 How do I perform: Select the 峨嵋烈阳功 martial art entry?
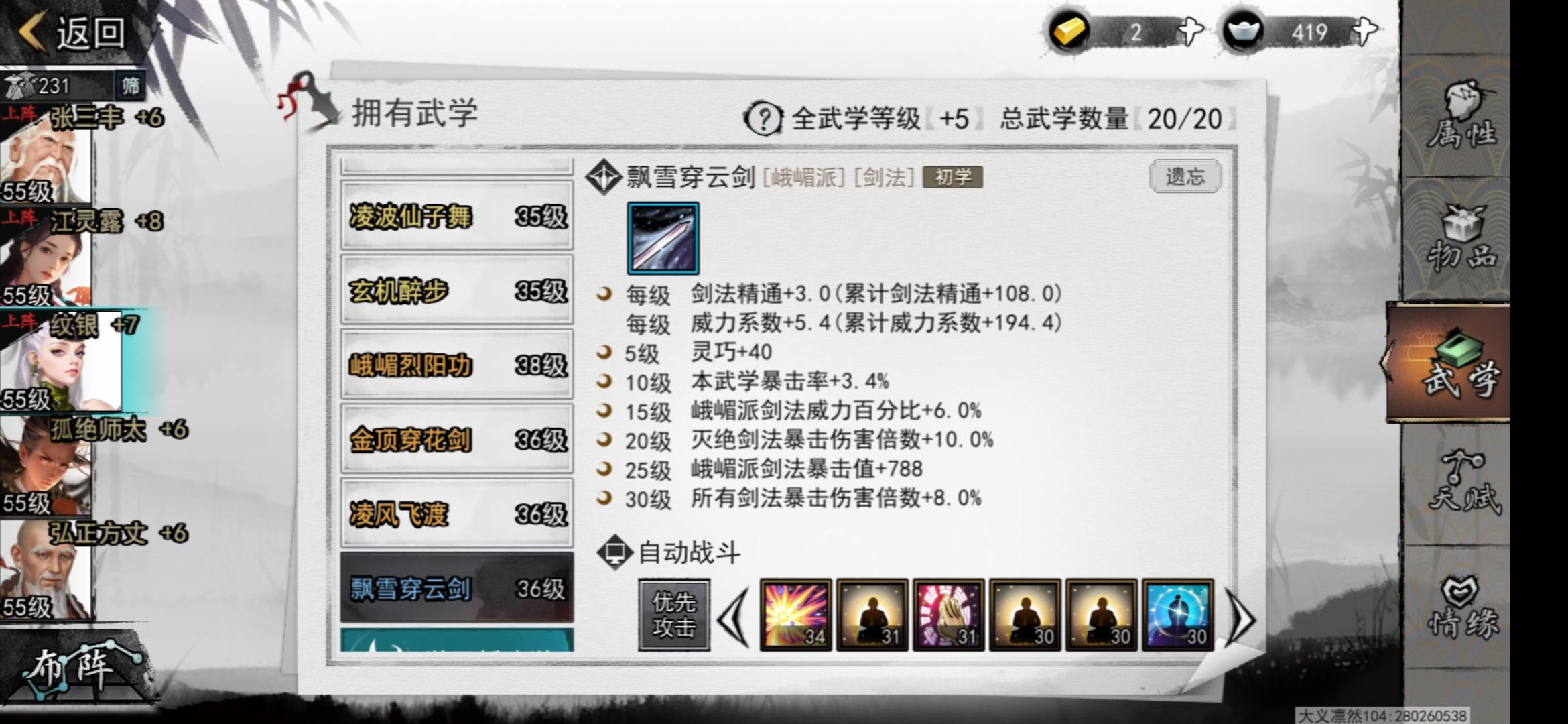coord(457,365)
